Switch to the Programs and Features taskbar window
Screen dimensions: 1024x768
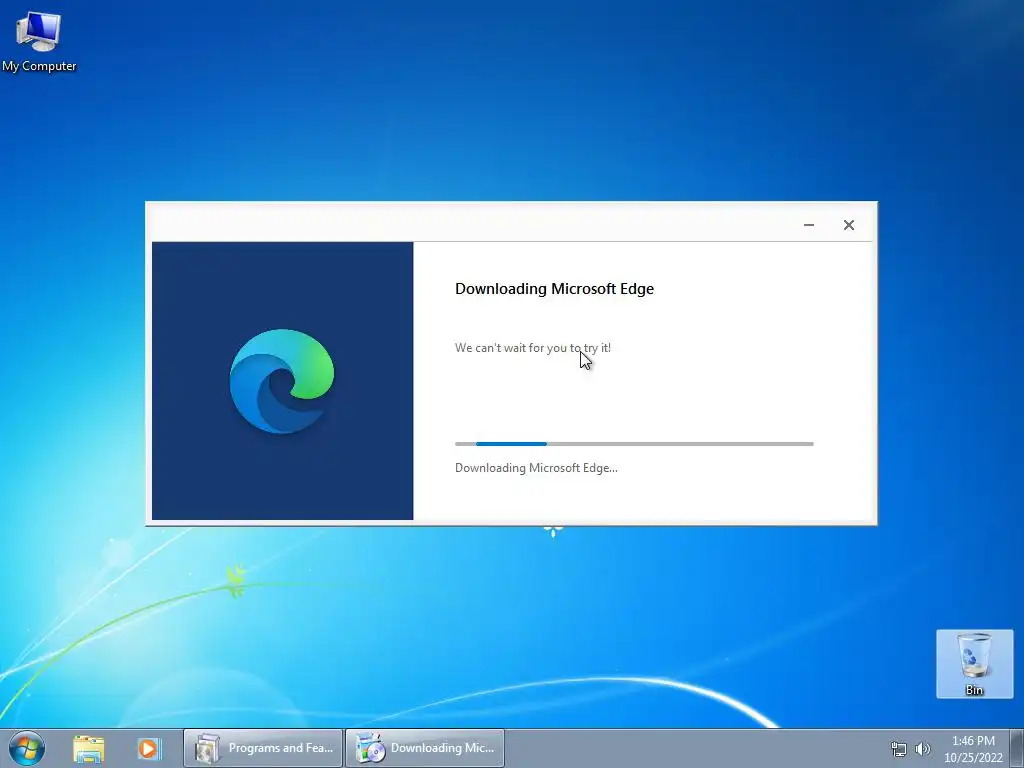coord(263,748)
